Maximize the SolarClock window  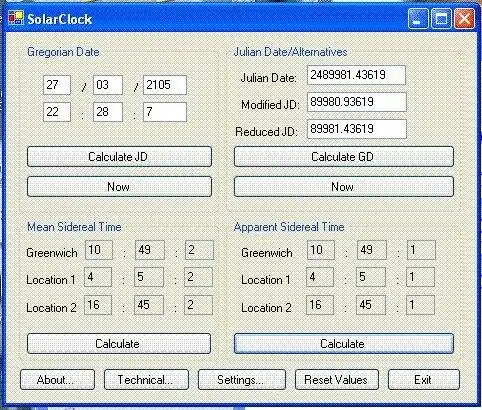(x=441, y=19)
